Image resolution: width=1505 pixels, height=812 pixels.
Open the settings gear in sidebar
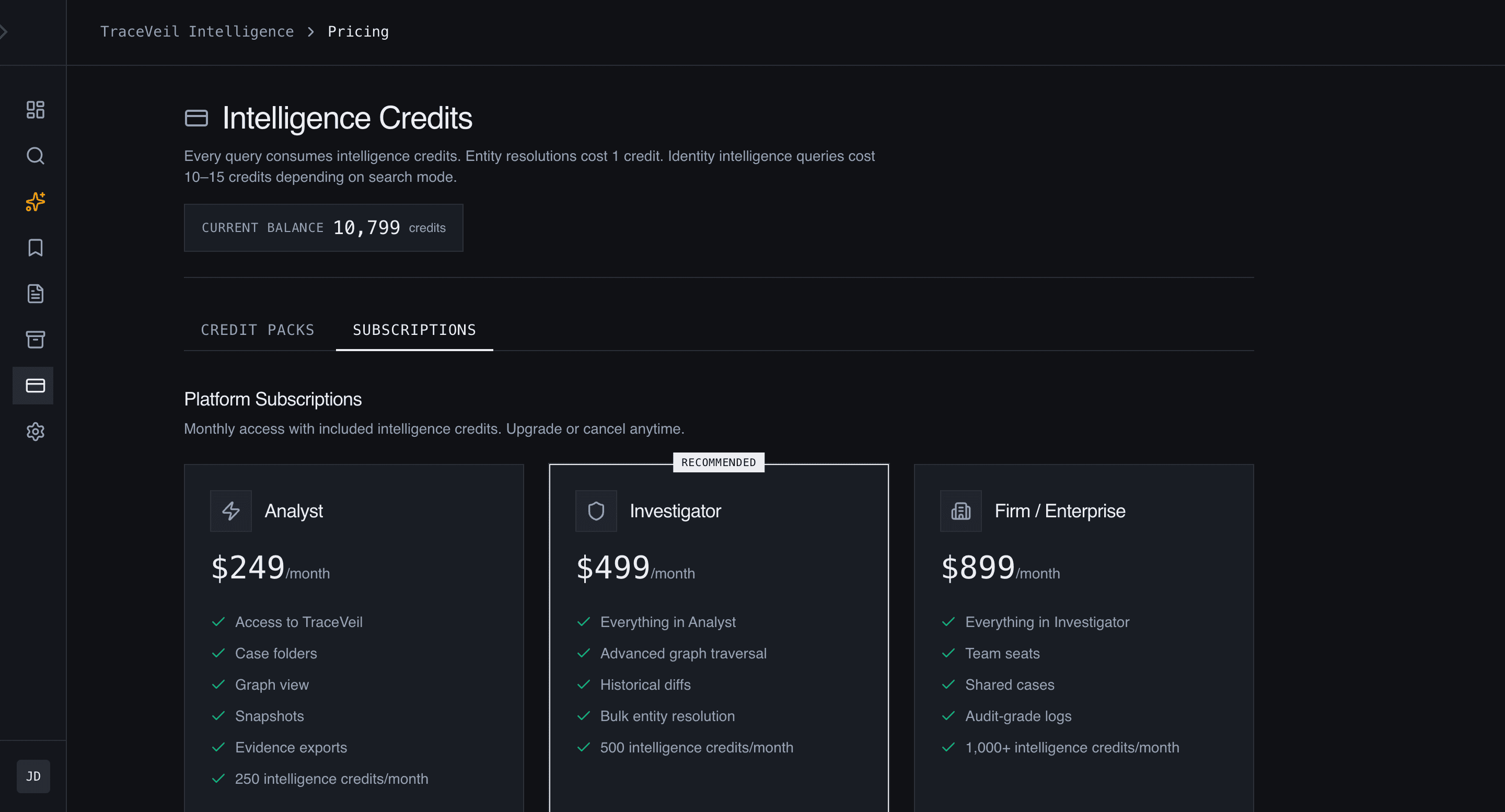point(34,432)
